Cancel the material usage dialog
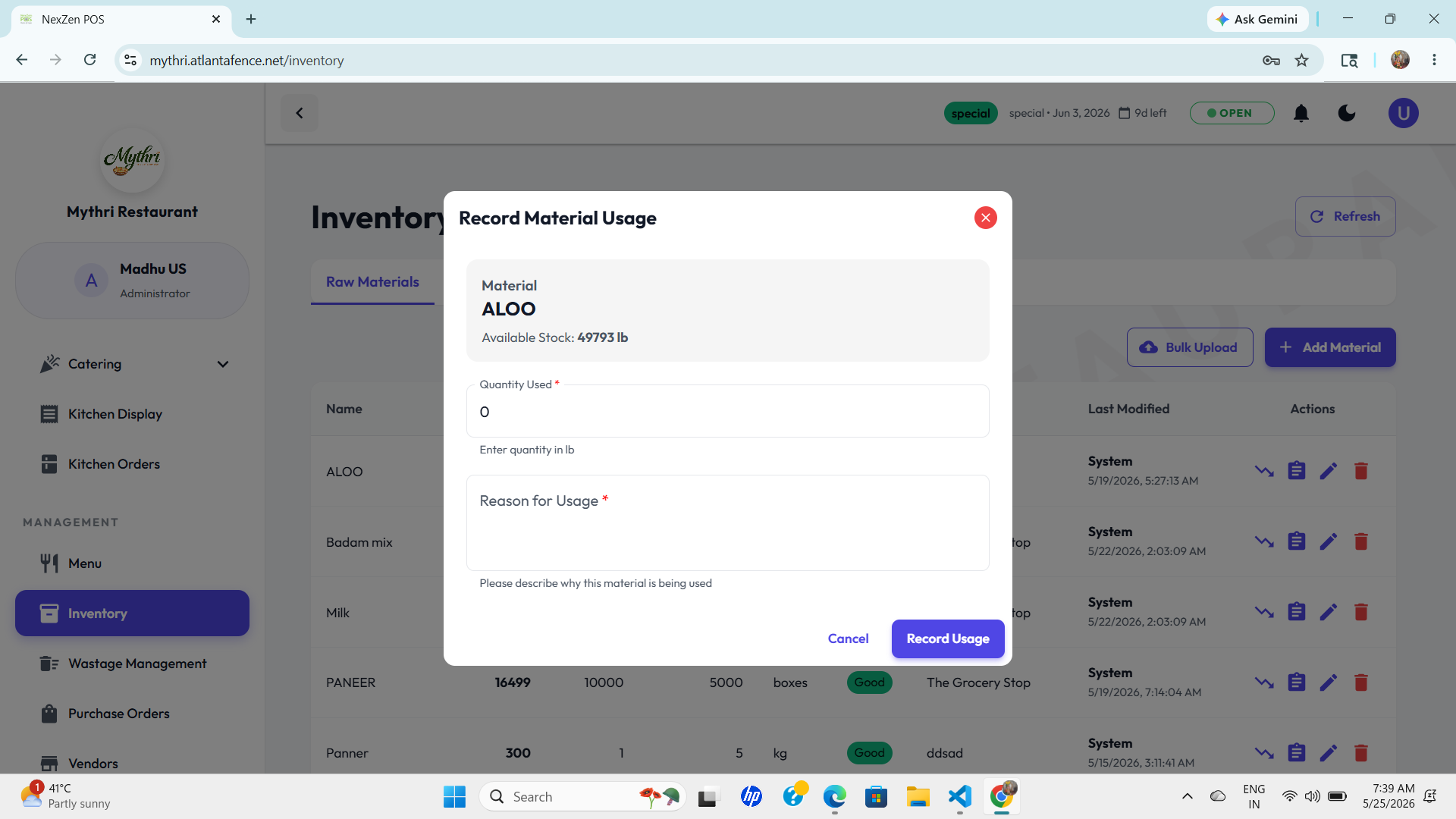 tap(848, 639)
